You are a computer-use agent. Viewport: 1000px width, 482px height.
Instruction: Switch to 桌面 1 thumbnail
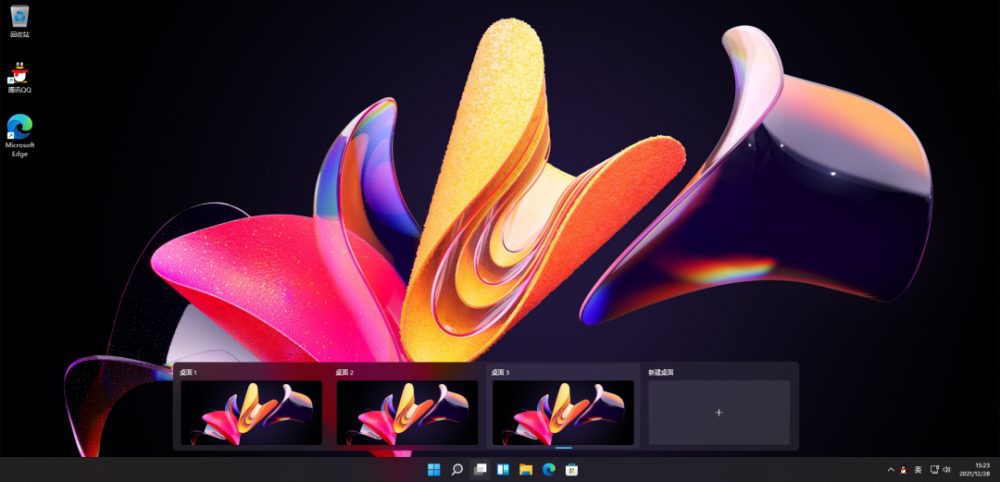tap(251, 412)
